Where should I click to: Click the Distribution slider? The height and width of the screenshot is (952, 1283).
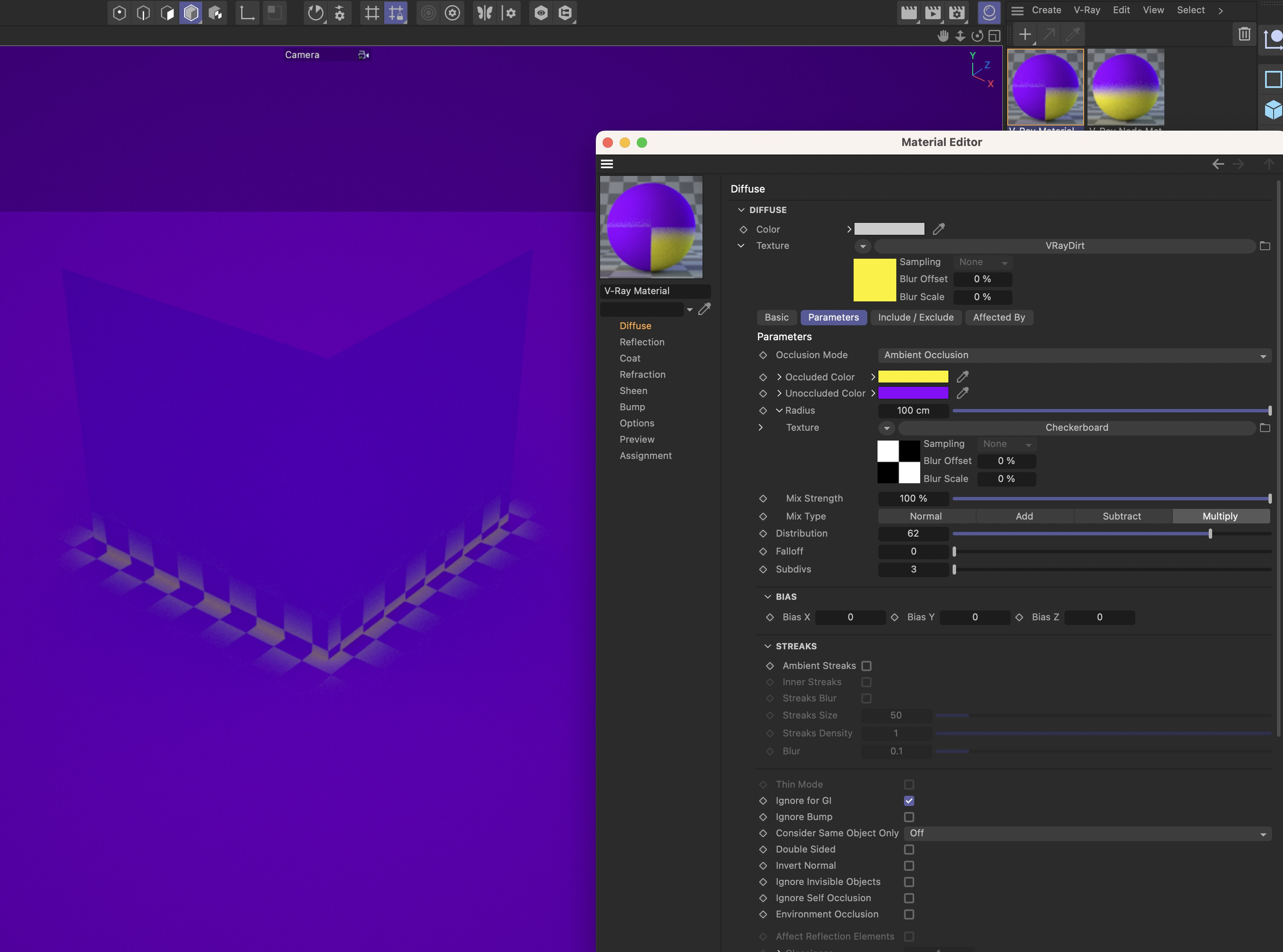click(x=1112, y=534)
